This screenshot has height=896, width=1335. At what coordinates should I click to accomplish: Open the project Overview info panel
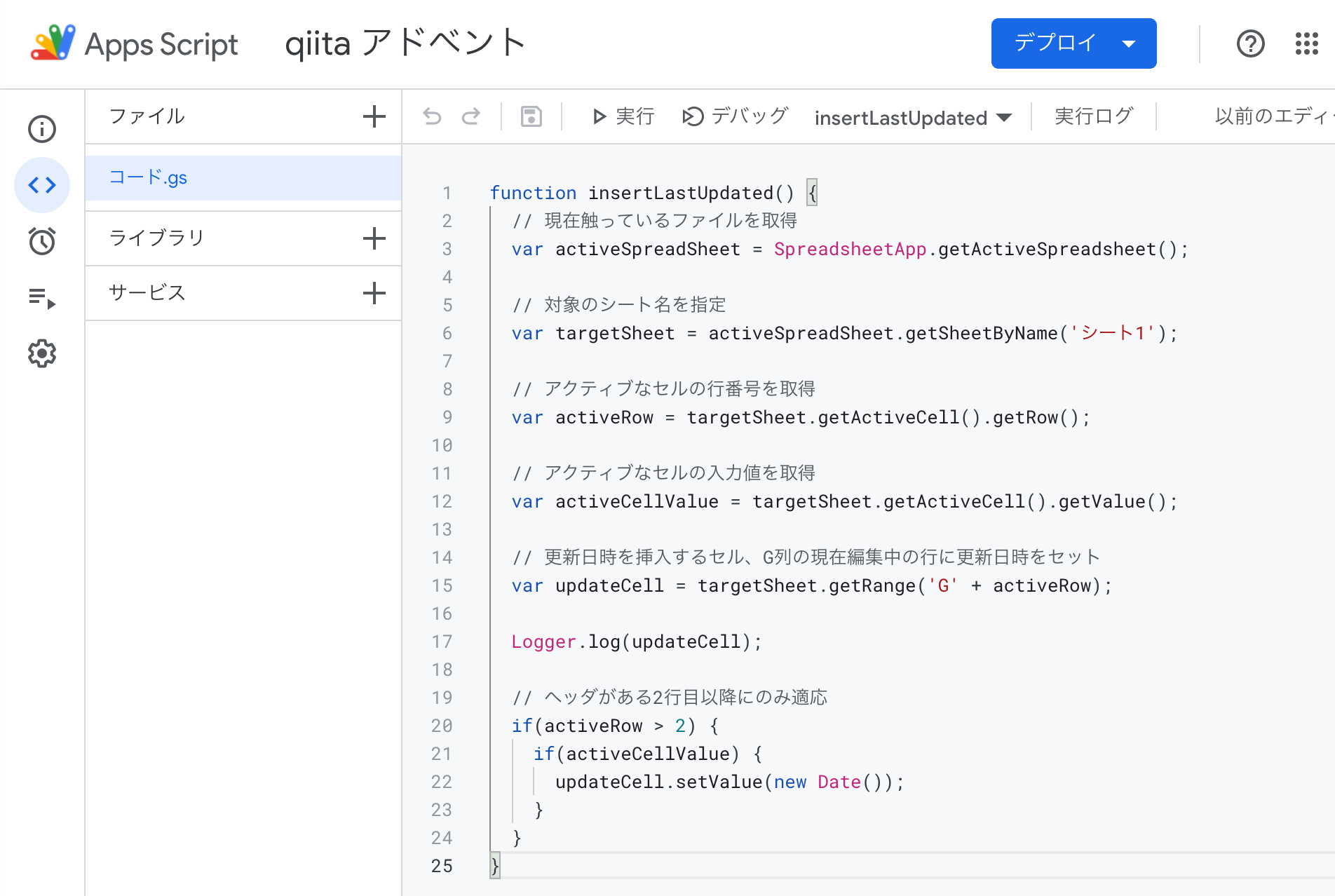pos(41,129)
